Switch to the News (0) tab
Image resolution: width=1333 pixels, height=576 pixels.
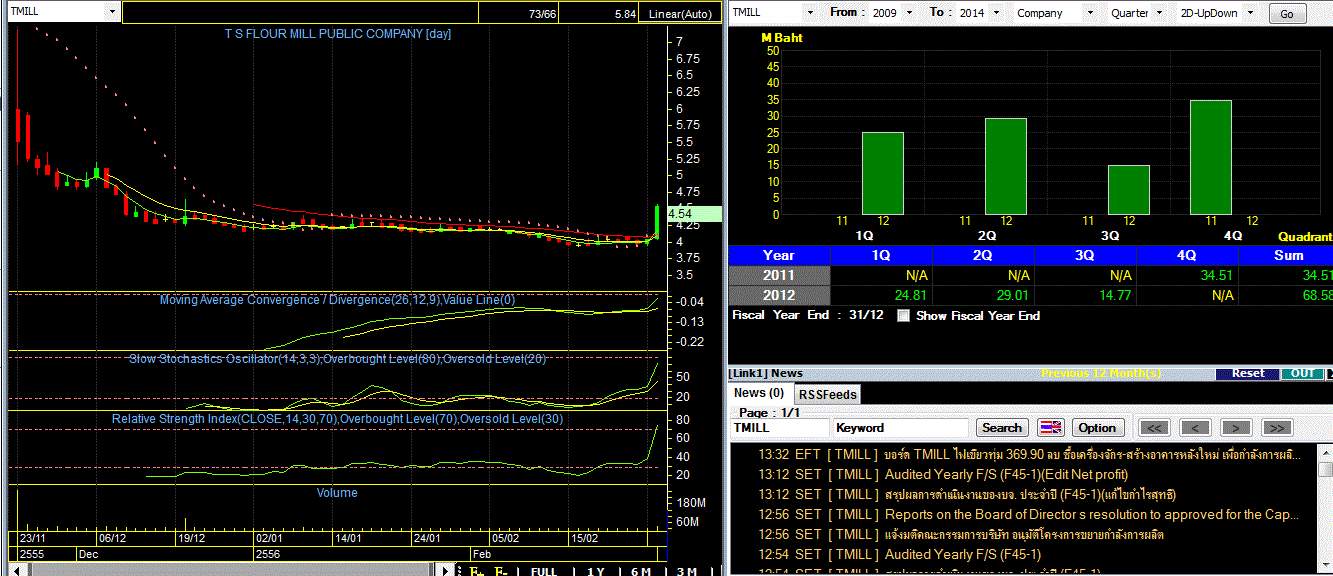coord(759,393)
